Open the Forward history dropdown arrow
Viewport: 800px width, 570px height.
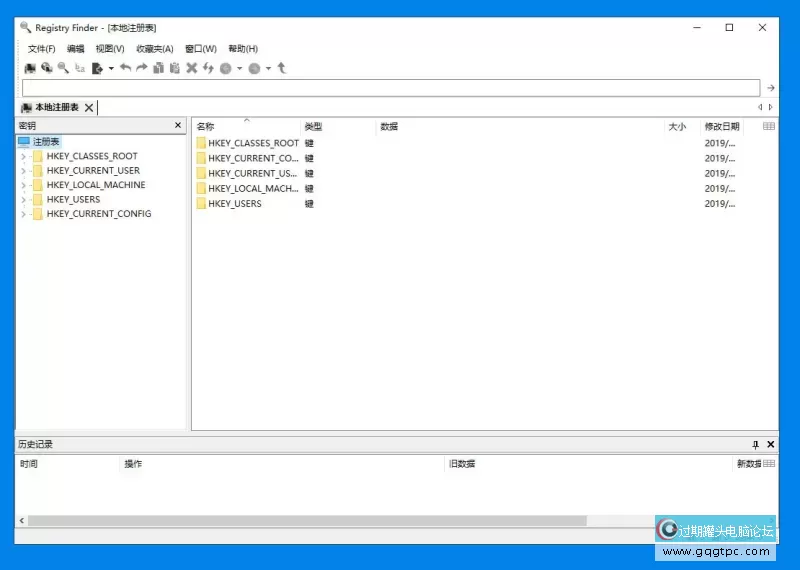click(x=268, y=68)
